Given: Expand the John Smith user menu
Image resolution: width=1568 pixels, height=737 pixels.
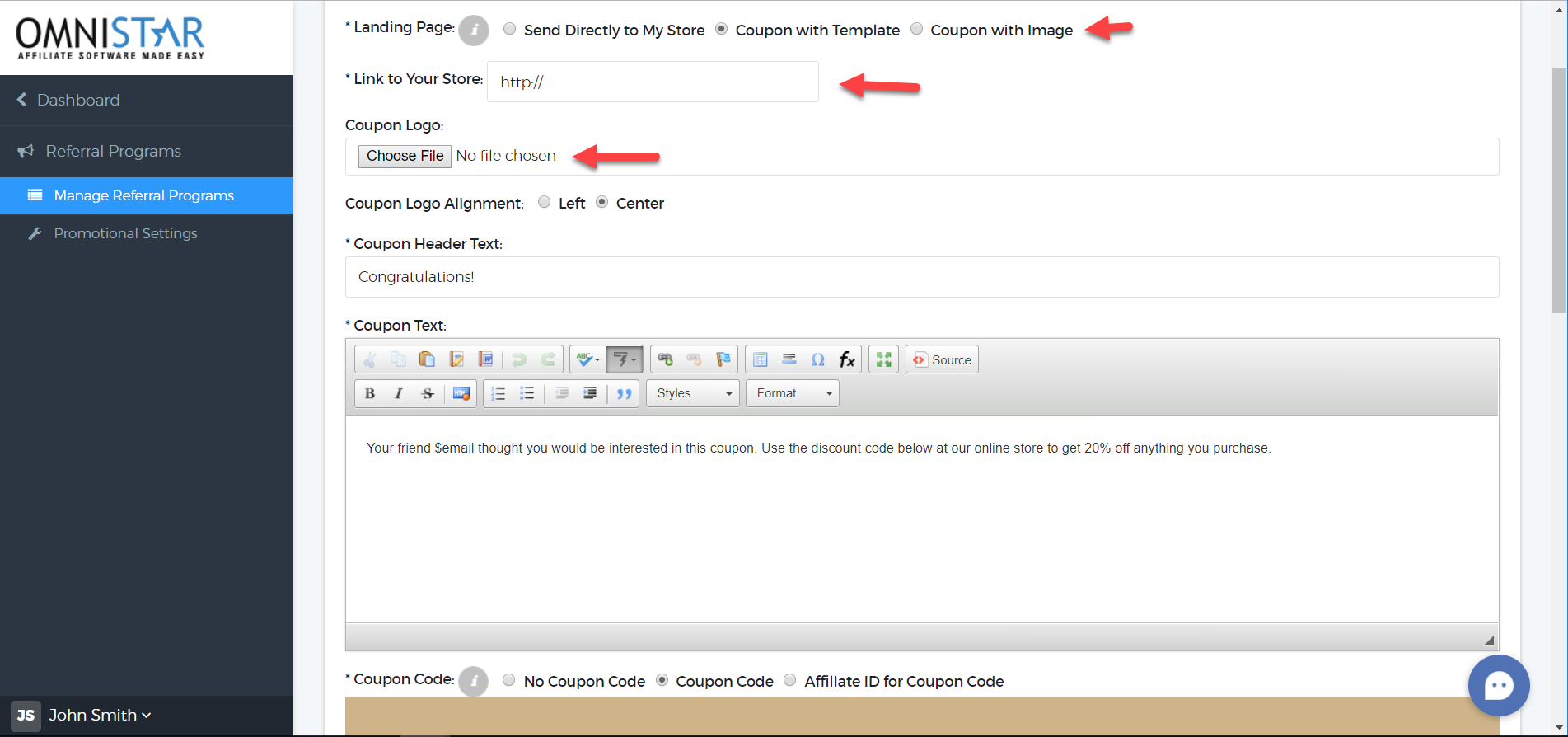Looking at the screenshot, I should click(x=100, y=715).
